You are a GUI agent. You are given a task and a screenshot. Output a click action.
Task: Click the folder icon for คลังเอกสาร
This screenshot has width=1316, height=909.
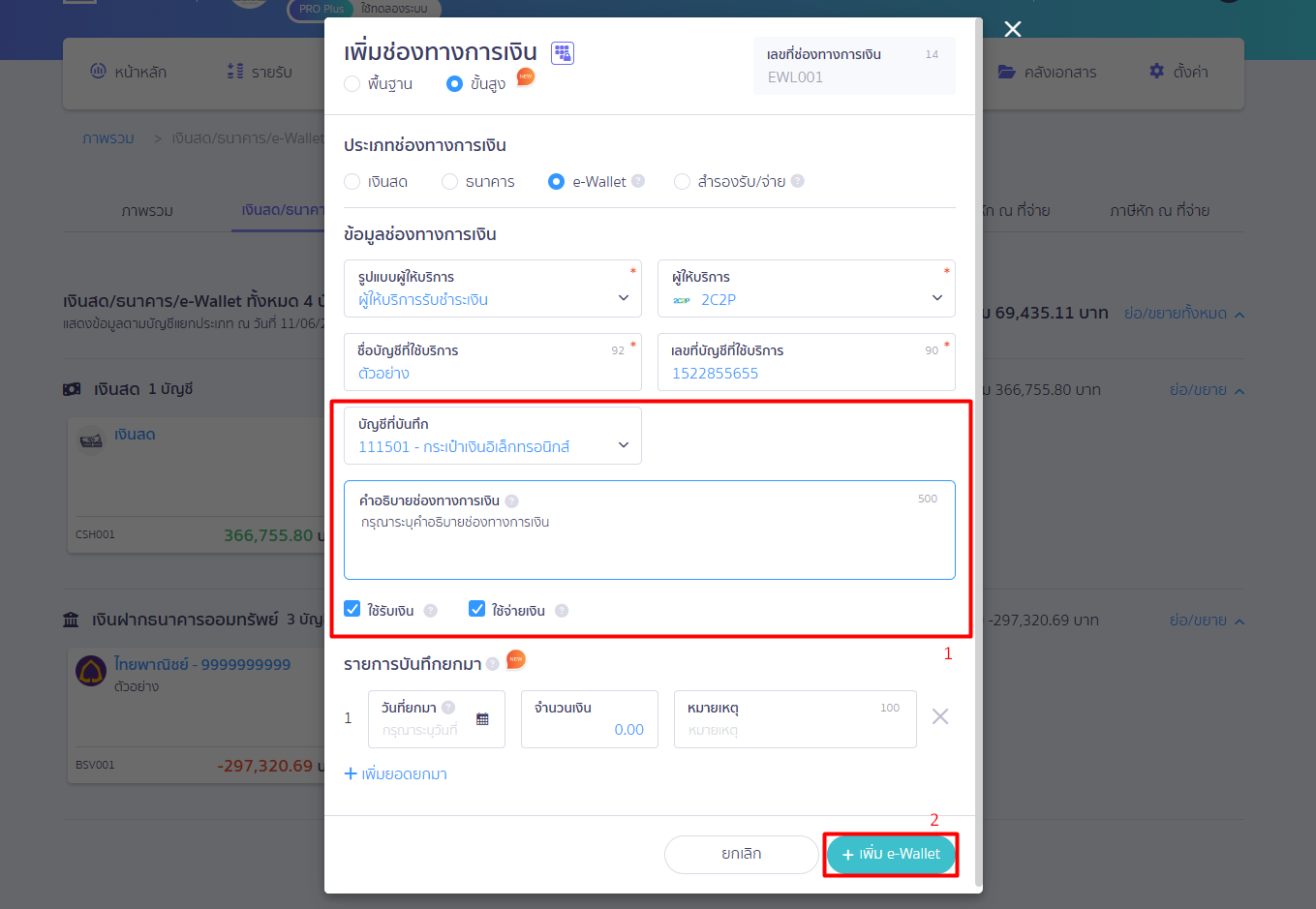[1007, 72]
